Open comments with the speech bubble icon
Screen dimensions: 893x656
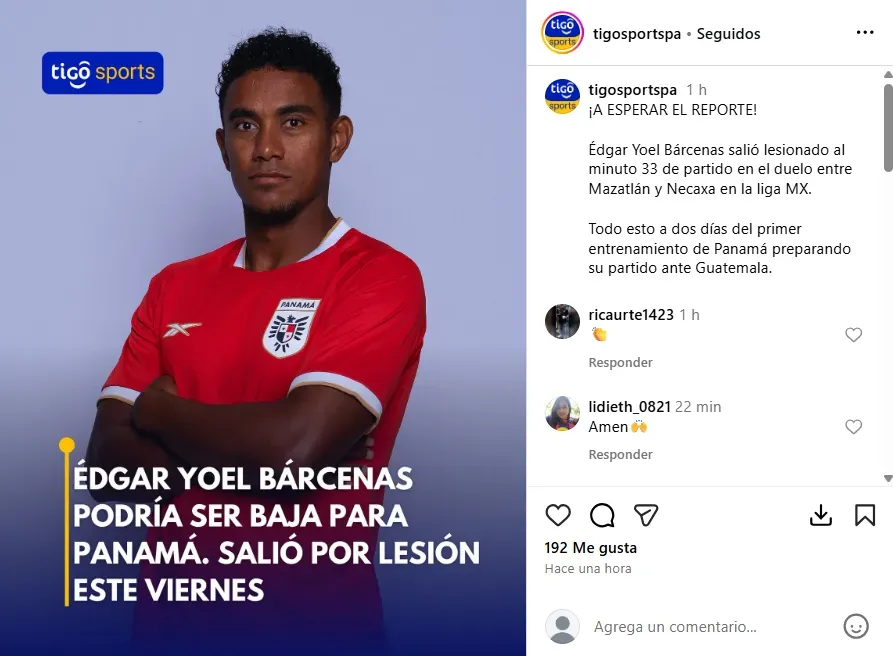click(x=602, y=516)
